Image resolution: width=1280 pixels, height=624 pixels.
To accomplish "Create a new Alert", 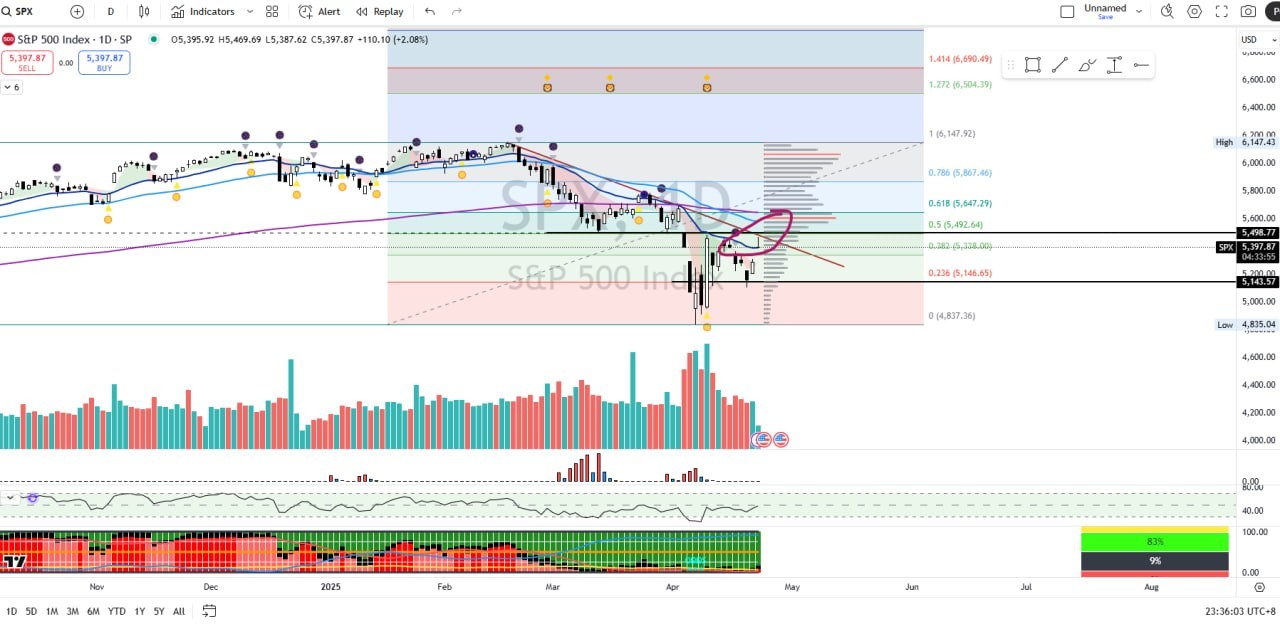I will point(320,11).
